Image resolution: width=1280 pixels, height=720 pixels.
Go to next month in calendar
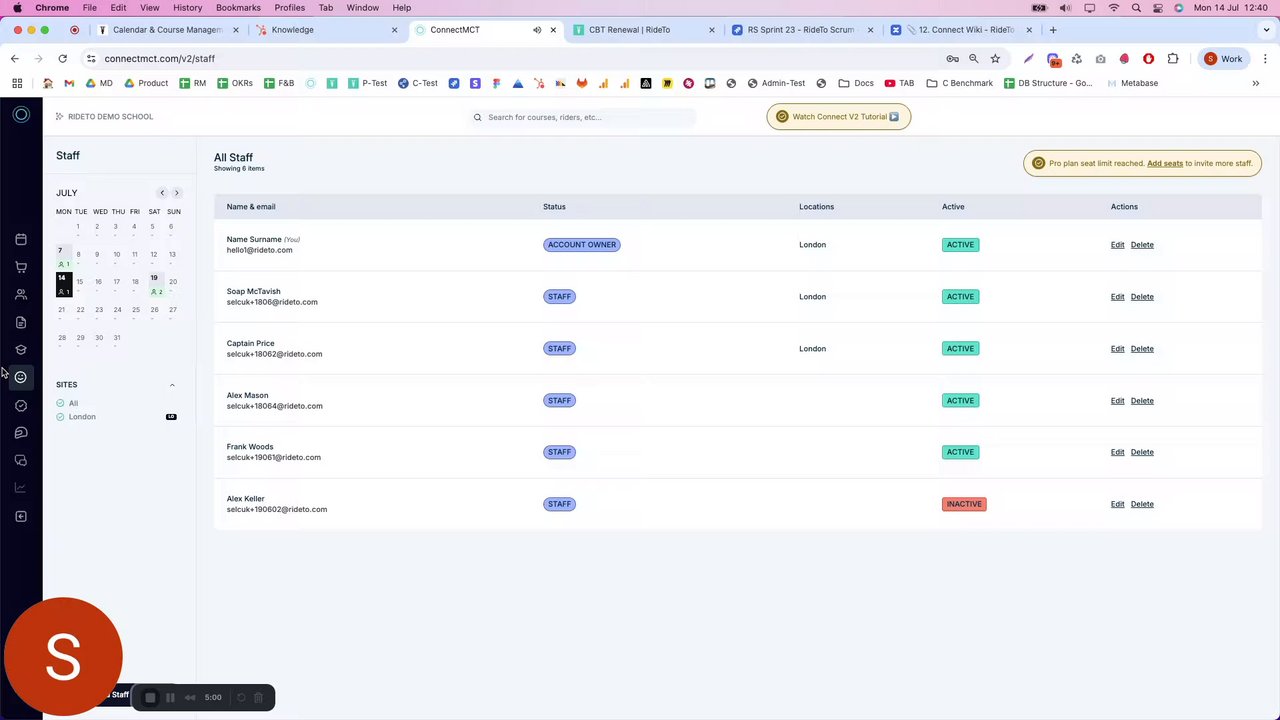point(177,193)
